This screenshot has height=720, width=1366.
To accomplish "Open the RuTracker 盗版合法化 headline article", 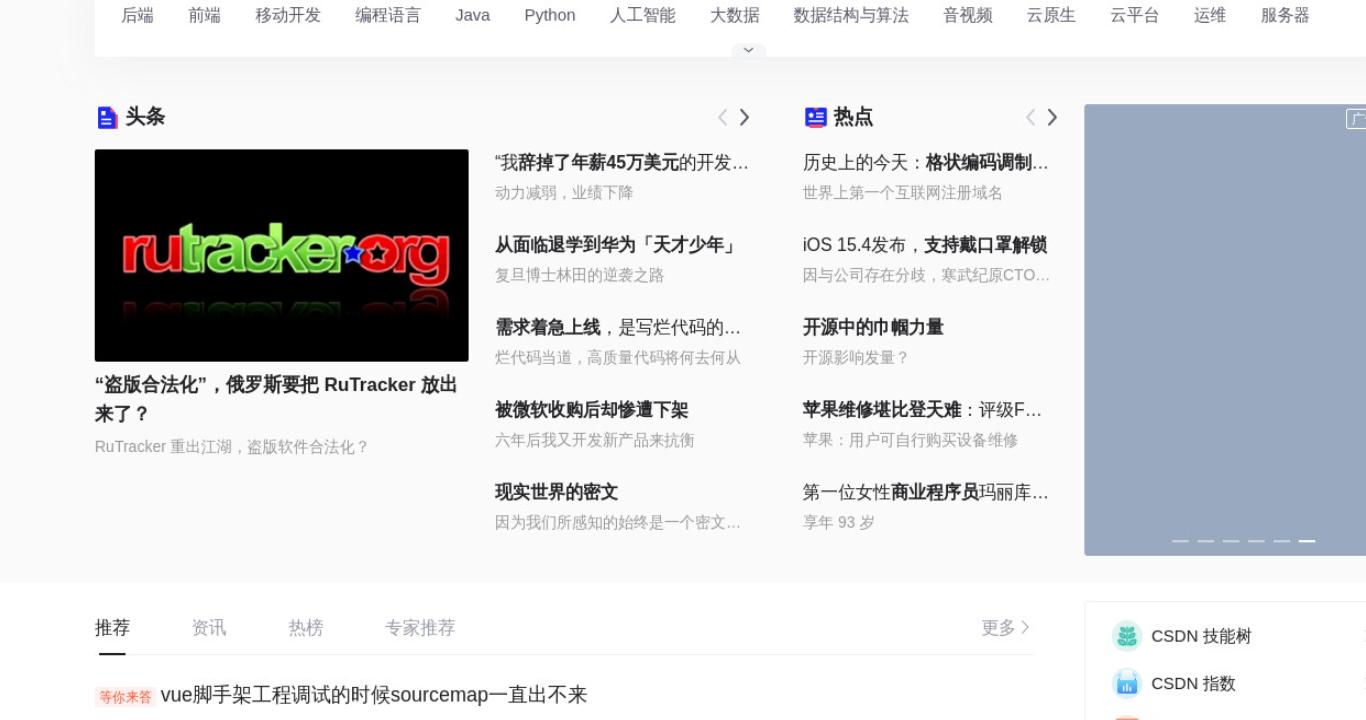I will (x=276, y=399).
